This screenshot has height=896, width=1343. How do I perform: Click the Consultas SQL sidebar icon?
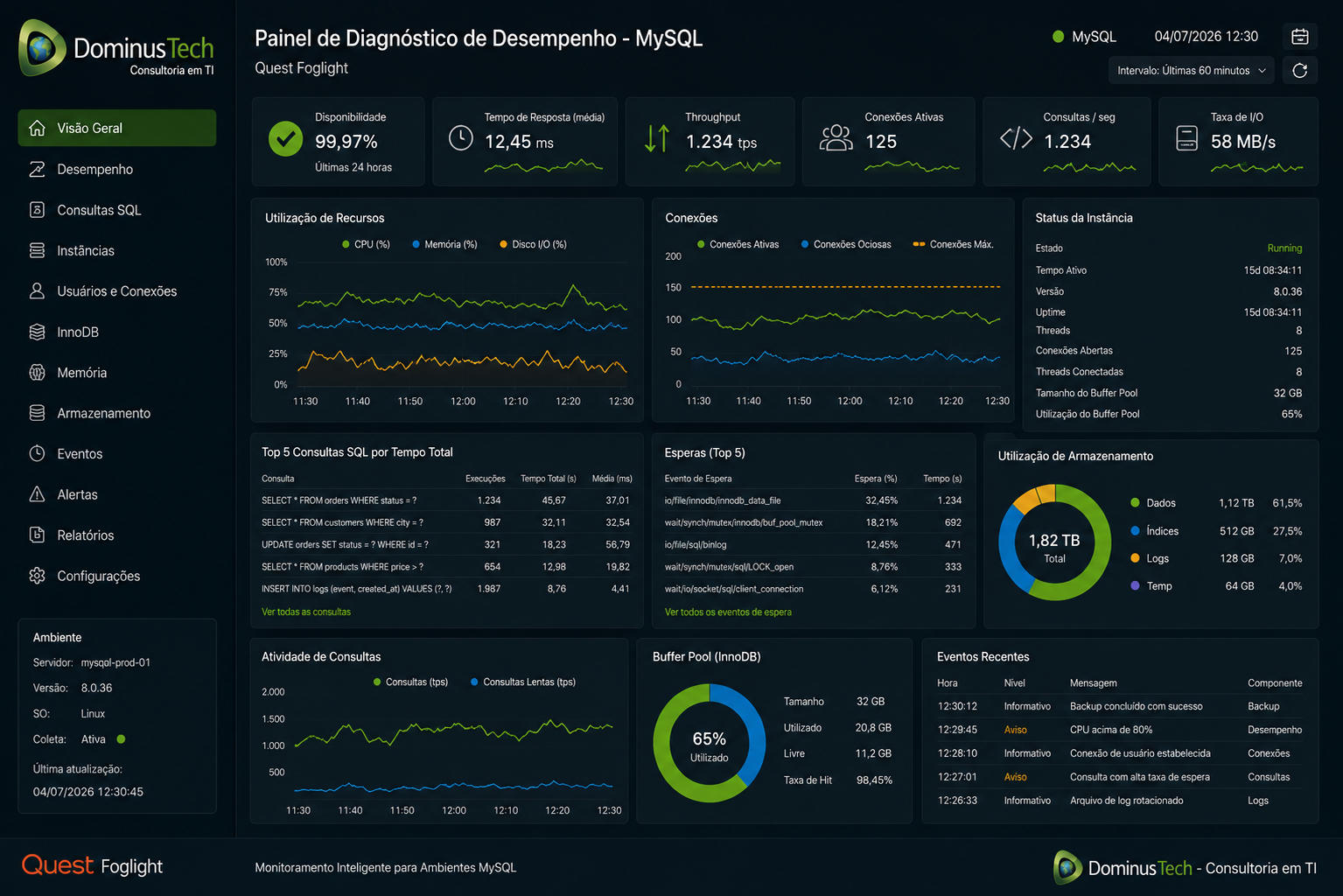pyautogui.click(x=37, y=210)
